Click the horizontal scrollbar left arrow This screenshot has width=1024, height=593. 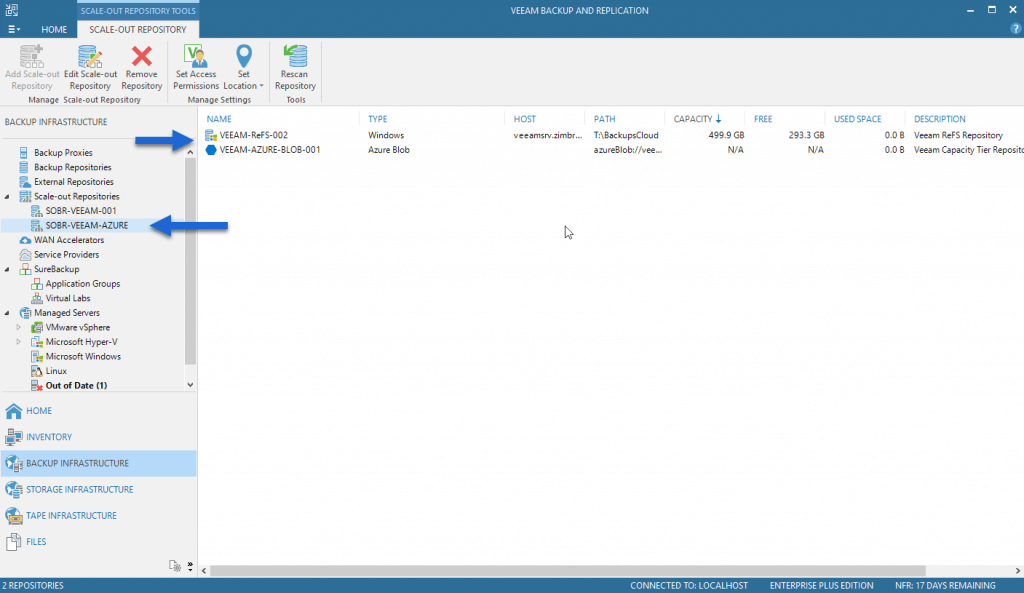click(x=204, y=571)
